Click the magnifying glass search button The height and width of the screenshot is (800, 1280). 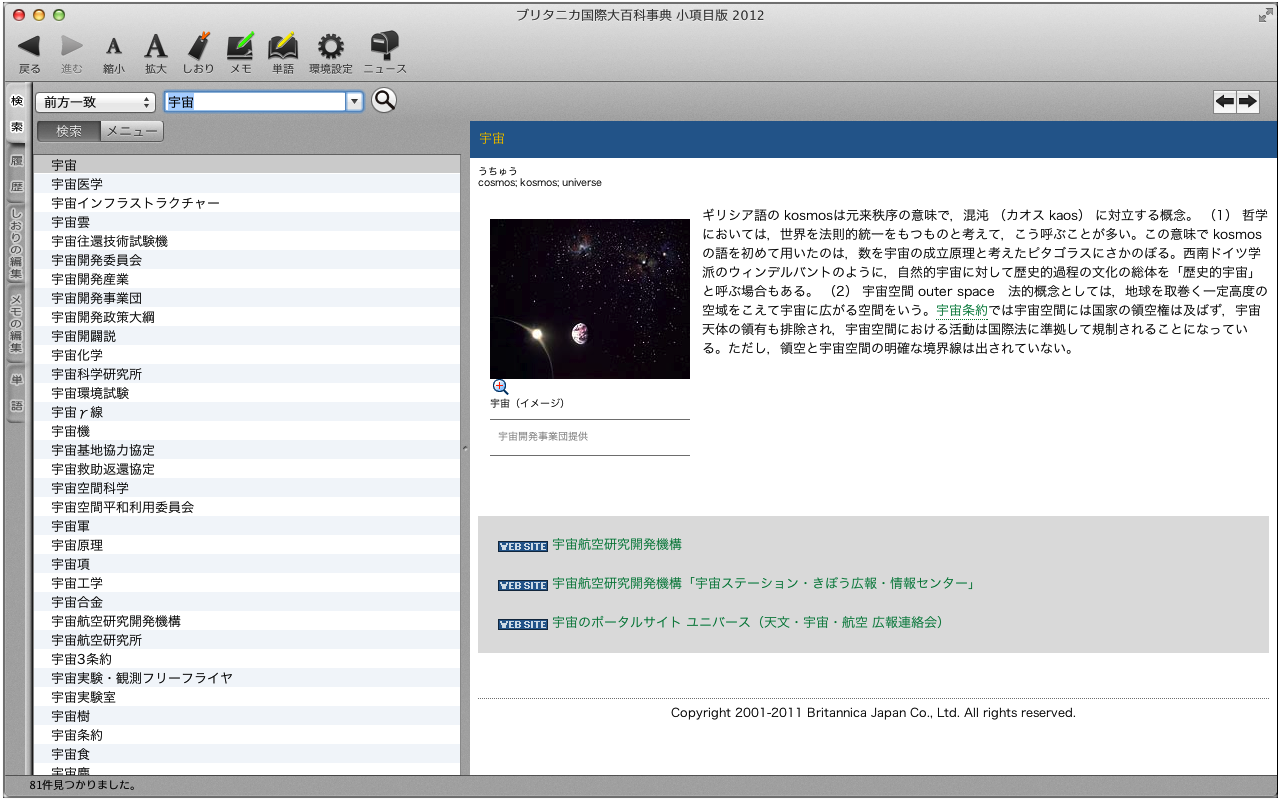point(384,101)
